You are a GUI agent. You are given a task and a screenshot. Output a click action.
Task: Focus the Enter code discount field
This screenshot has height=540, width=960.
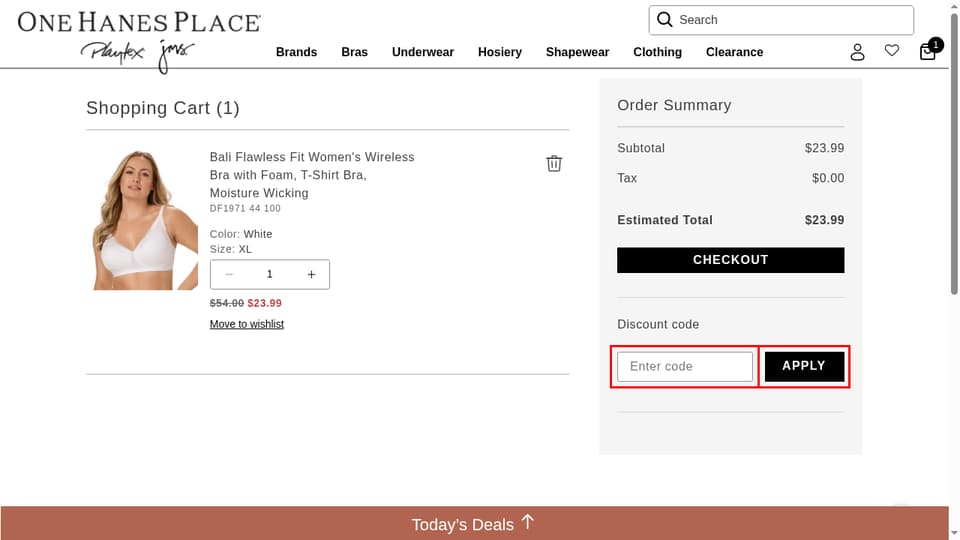tap(684, 366)
